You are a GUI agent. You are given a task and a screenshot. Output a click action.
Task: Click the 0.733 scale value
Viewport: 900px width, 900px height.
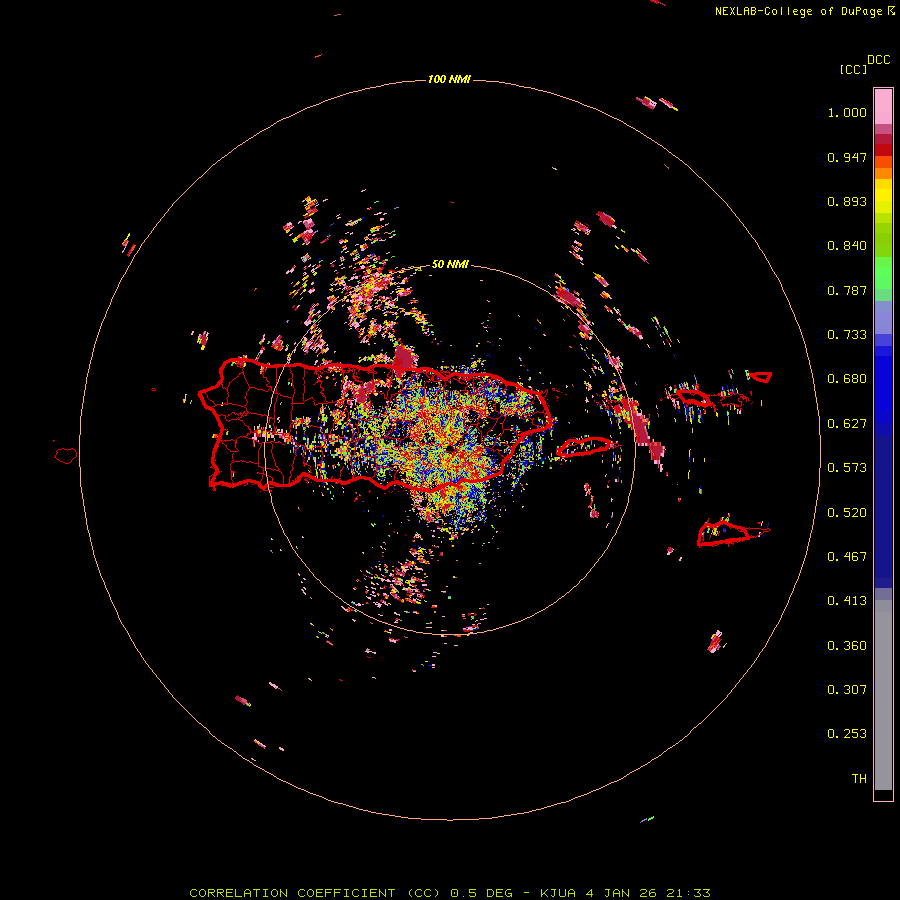(x=847, y=335)
